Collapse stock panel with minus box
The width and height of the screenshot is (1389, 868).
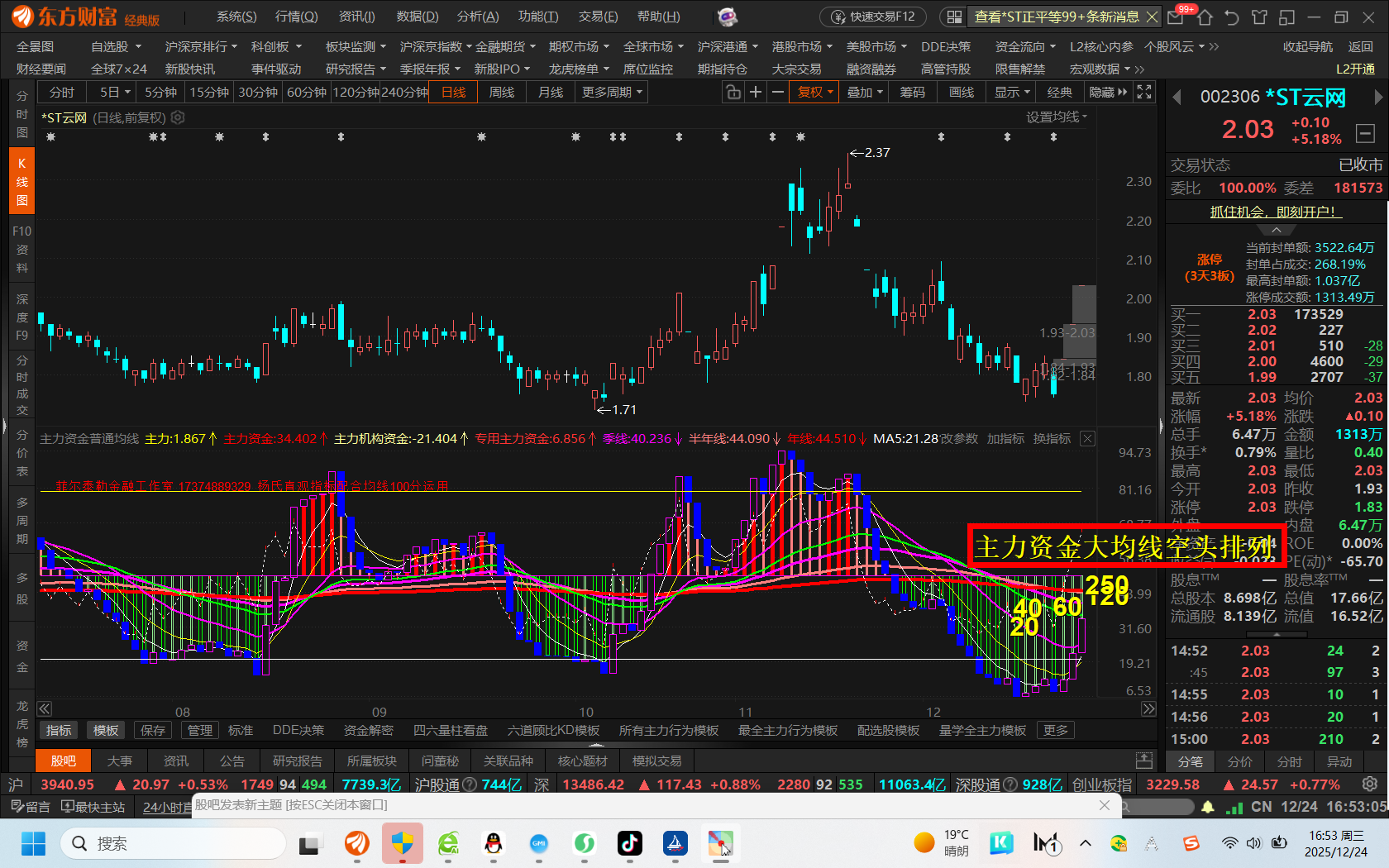(1365, 133)
